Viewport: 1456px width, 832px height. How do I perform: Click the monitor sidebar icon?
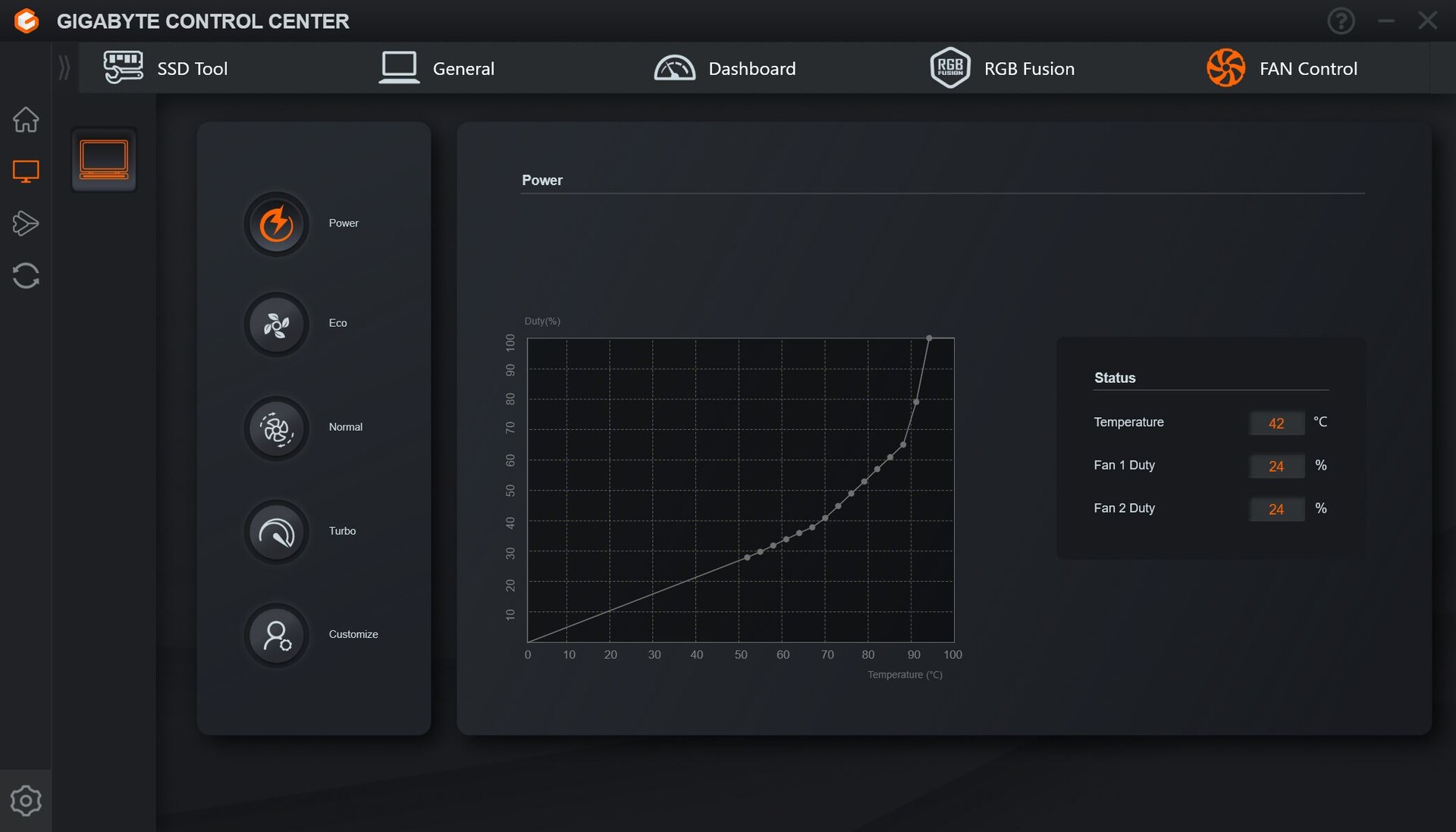click(x=26, y=171)
